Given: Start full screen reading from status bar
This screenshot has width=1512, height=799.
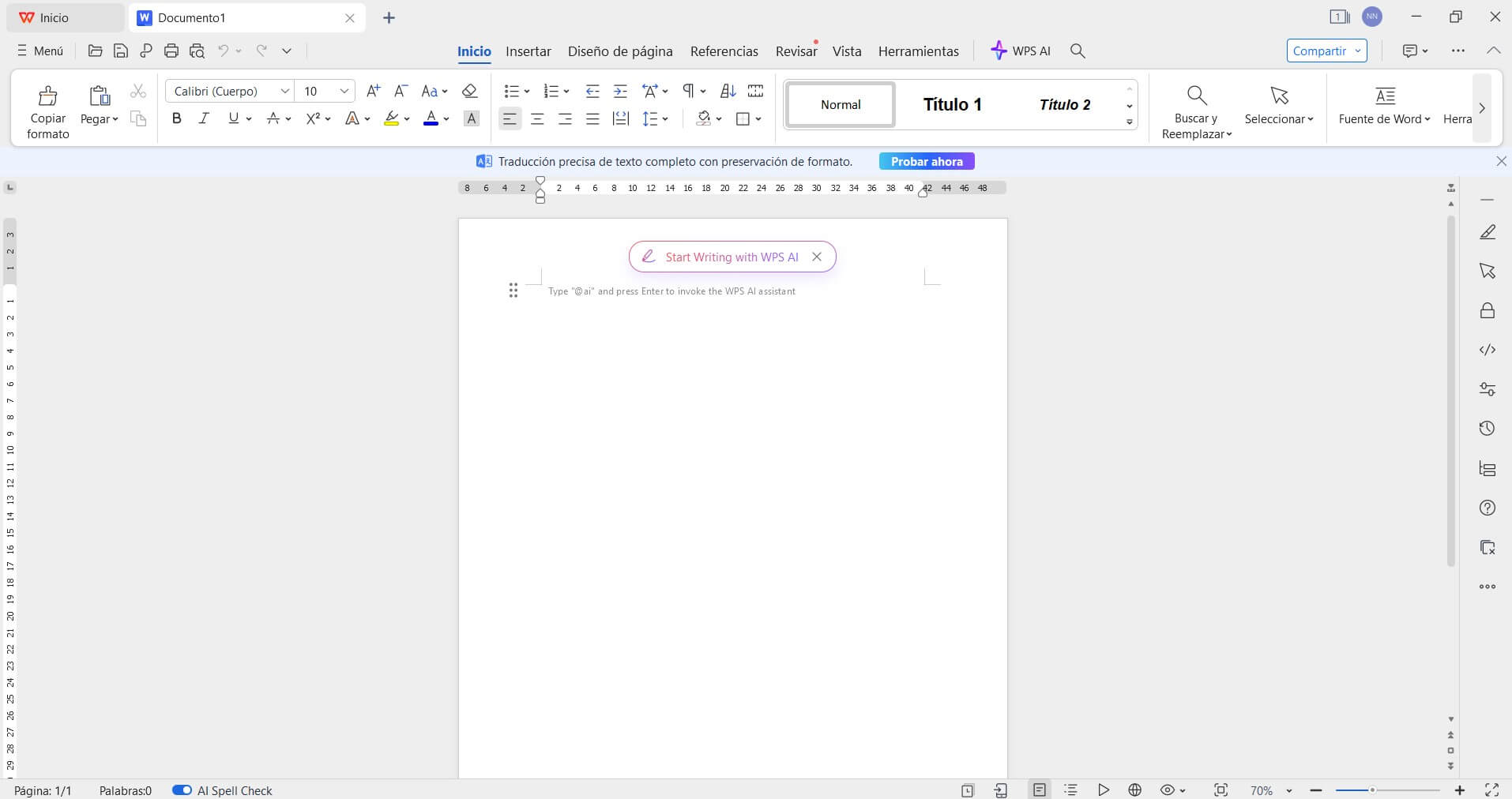Looking at the screenshot, I should tap(1104, 790).
